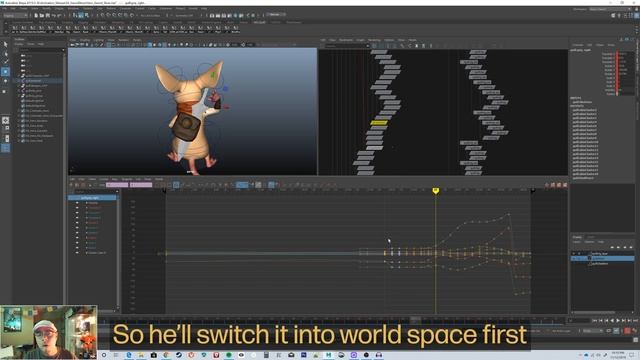
Task: Open the Render View window icon
Action: click(x=212, y=16)
